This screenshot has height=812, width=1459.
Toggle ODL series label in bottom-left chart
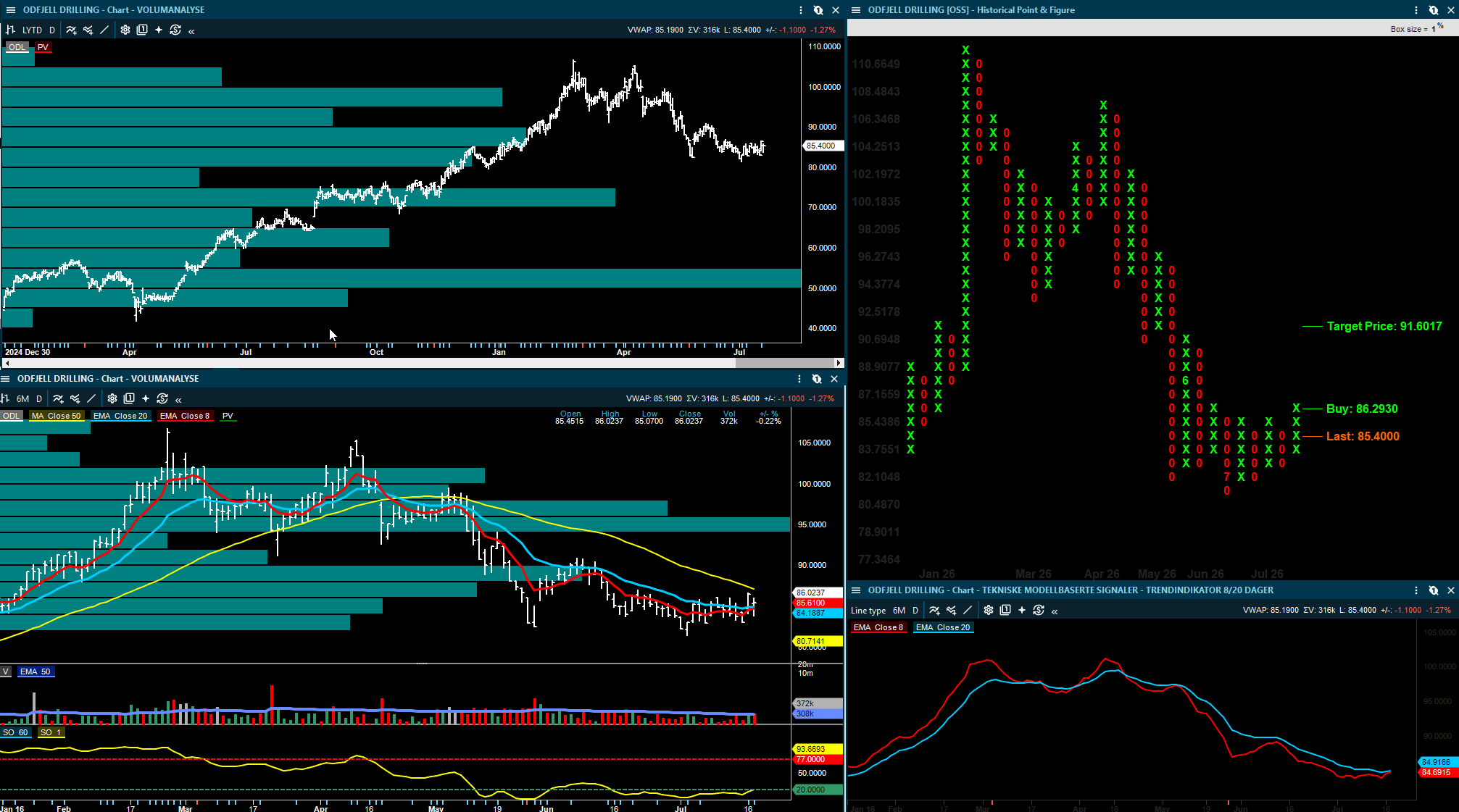[11, 416]
